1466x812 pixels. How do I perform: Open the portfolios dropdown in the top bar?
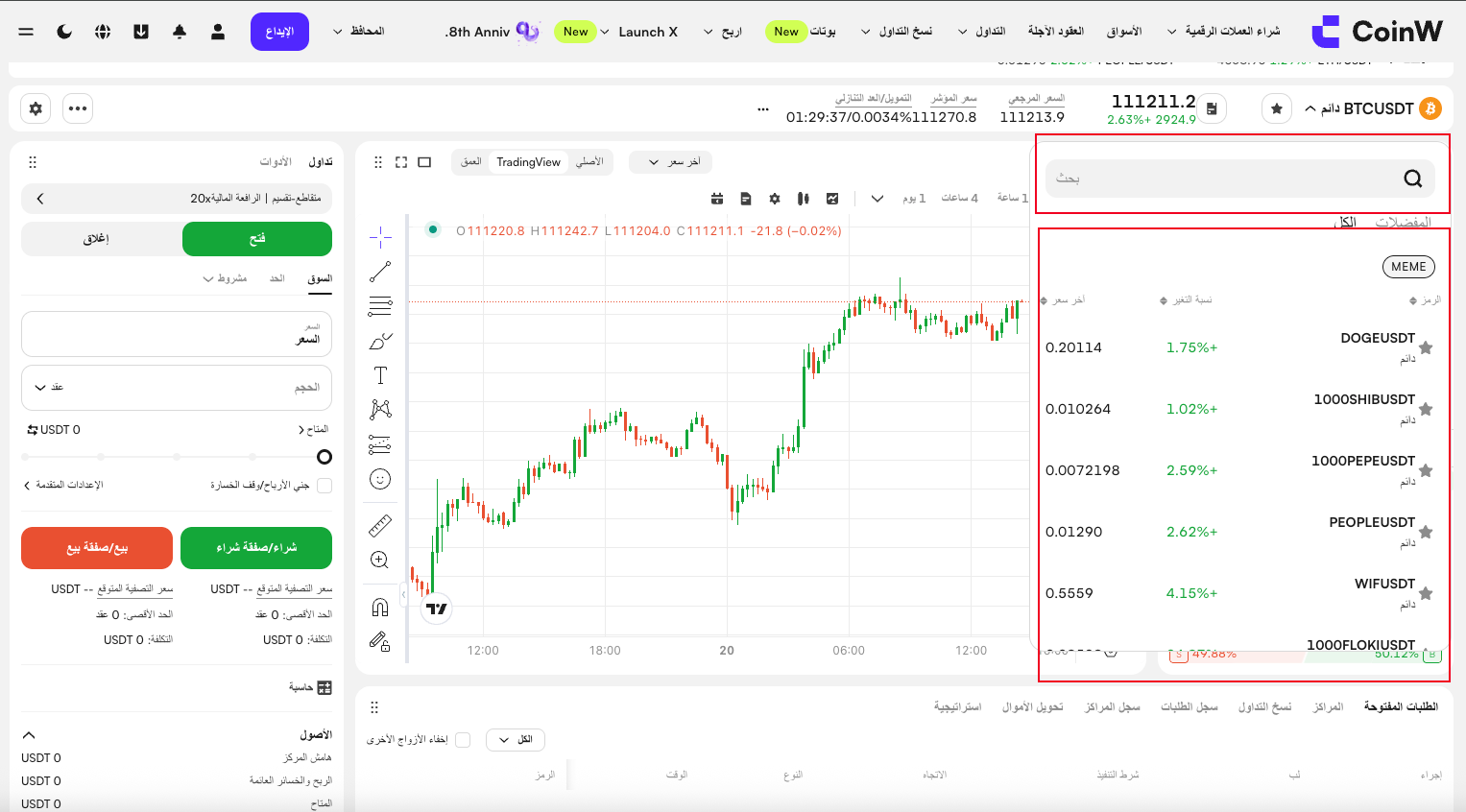359,32
